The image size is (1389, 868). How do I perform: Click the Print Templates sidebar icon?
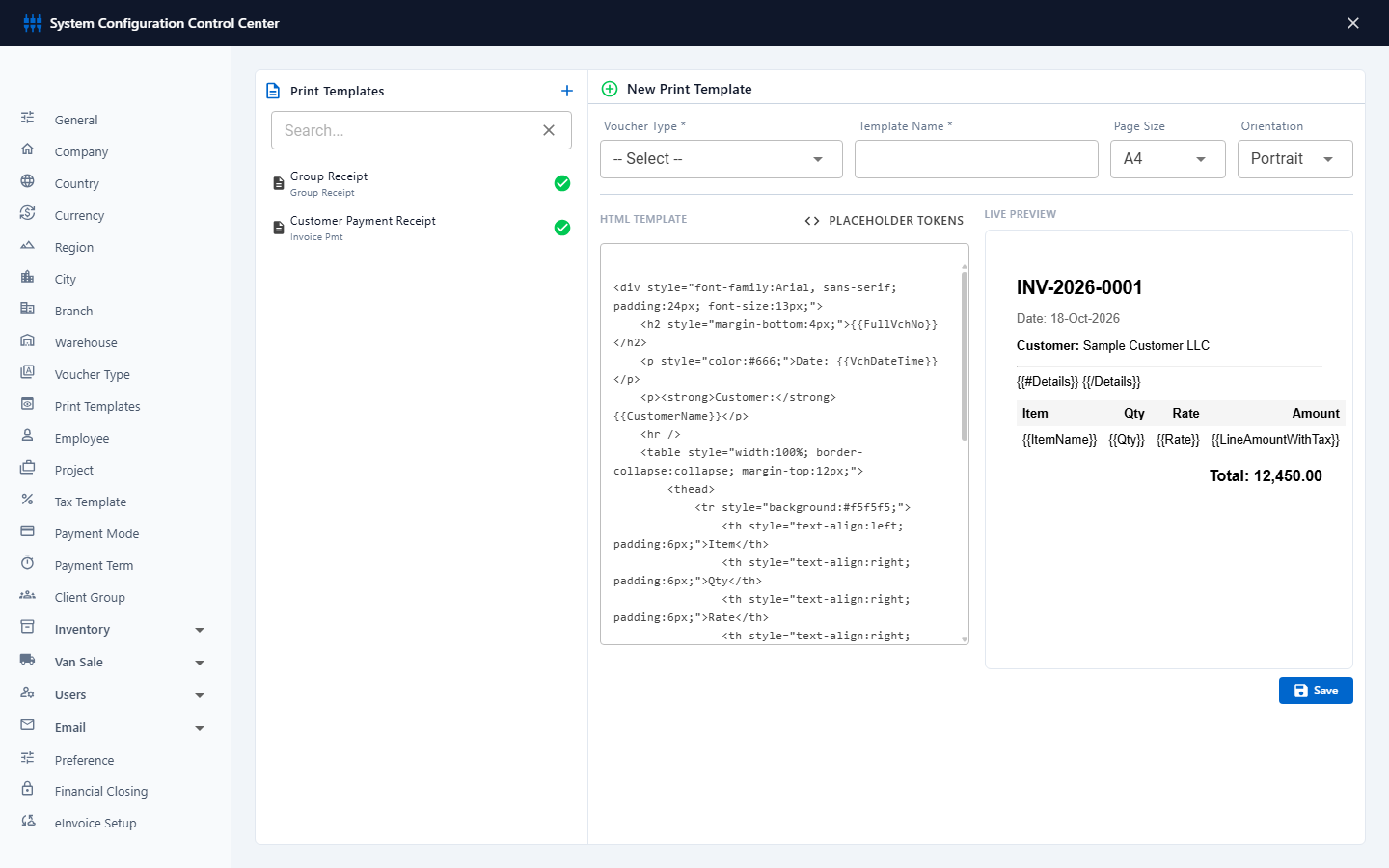pos(27,404)
